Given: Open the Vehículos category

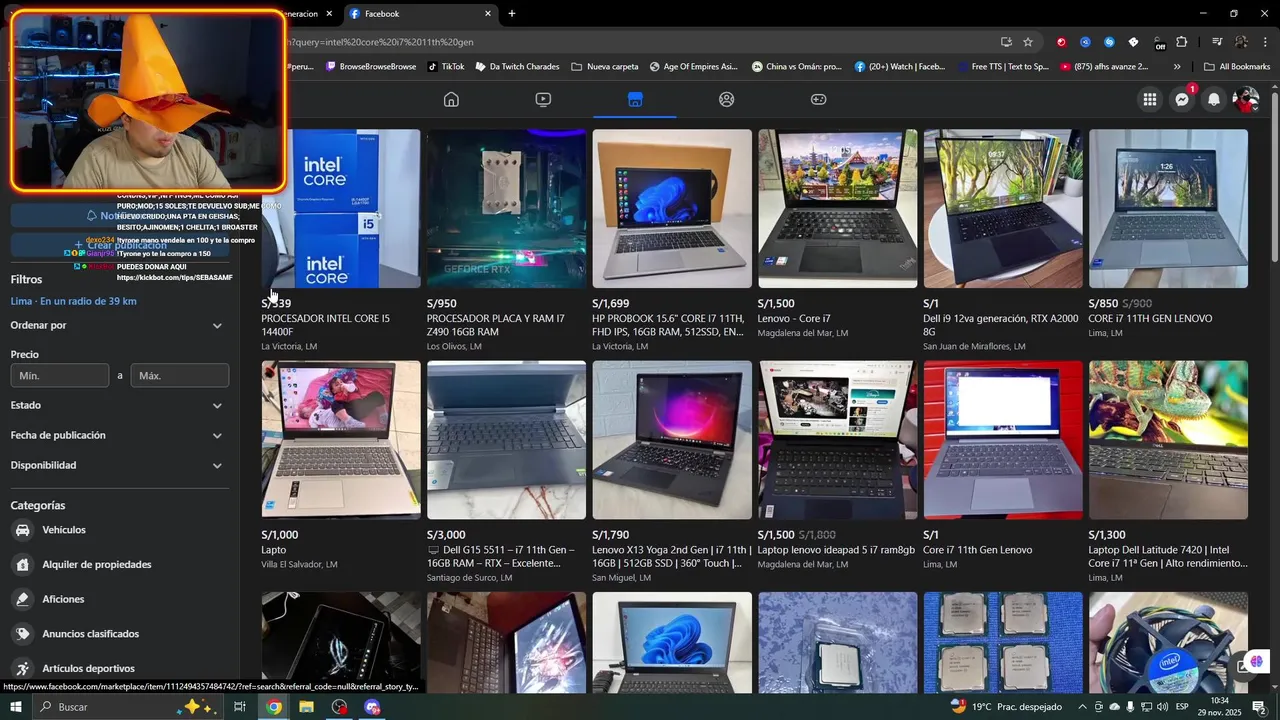Looking at the screenshot, I should tap(120, 530).
